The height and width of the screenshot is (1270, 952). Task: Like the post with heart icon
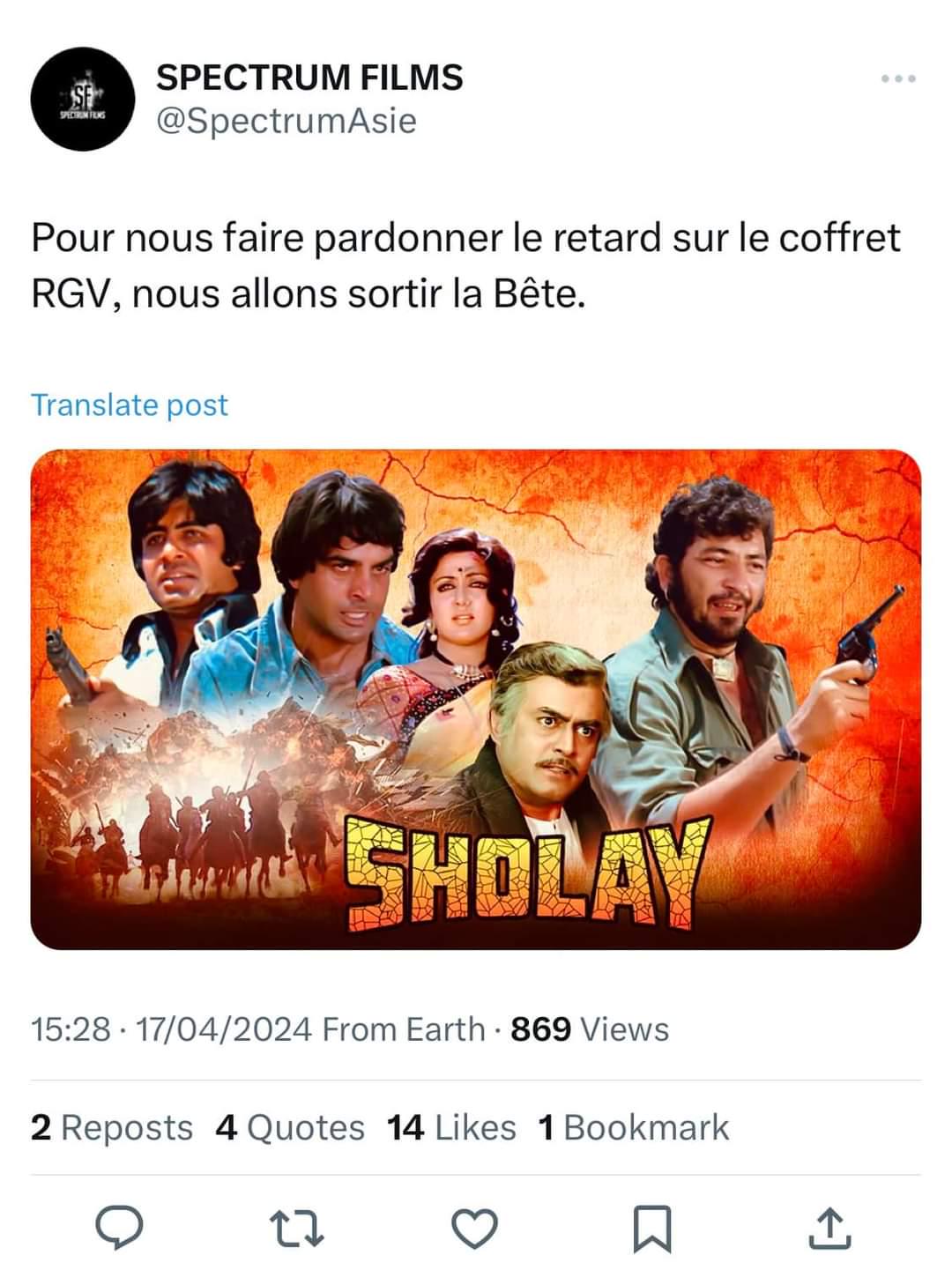[475, 1229]
